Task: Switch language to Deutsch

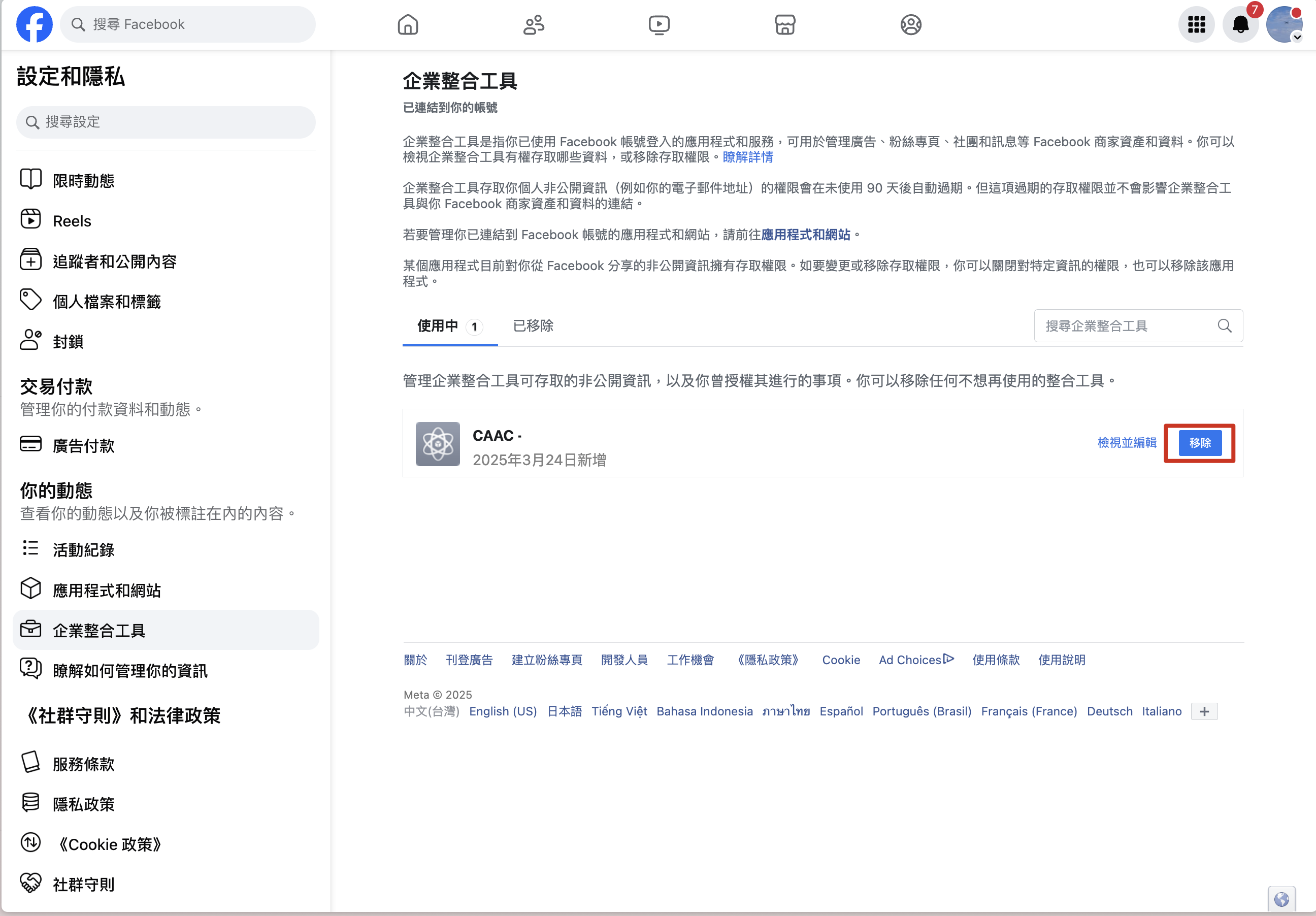Action: click(1110, 711)
